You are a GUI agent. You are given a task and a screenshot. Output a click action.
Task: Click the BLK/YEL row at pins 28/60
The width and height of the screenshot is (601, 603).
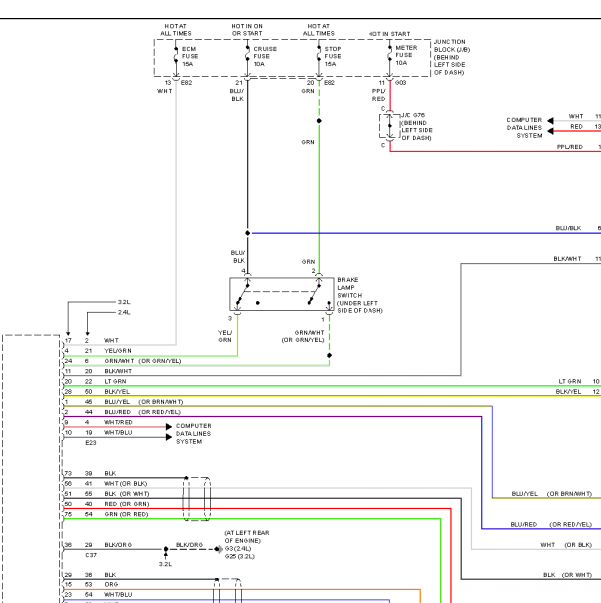pyautogui.click(x=97, y=391)
